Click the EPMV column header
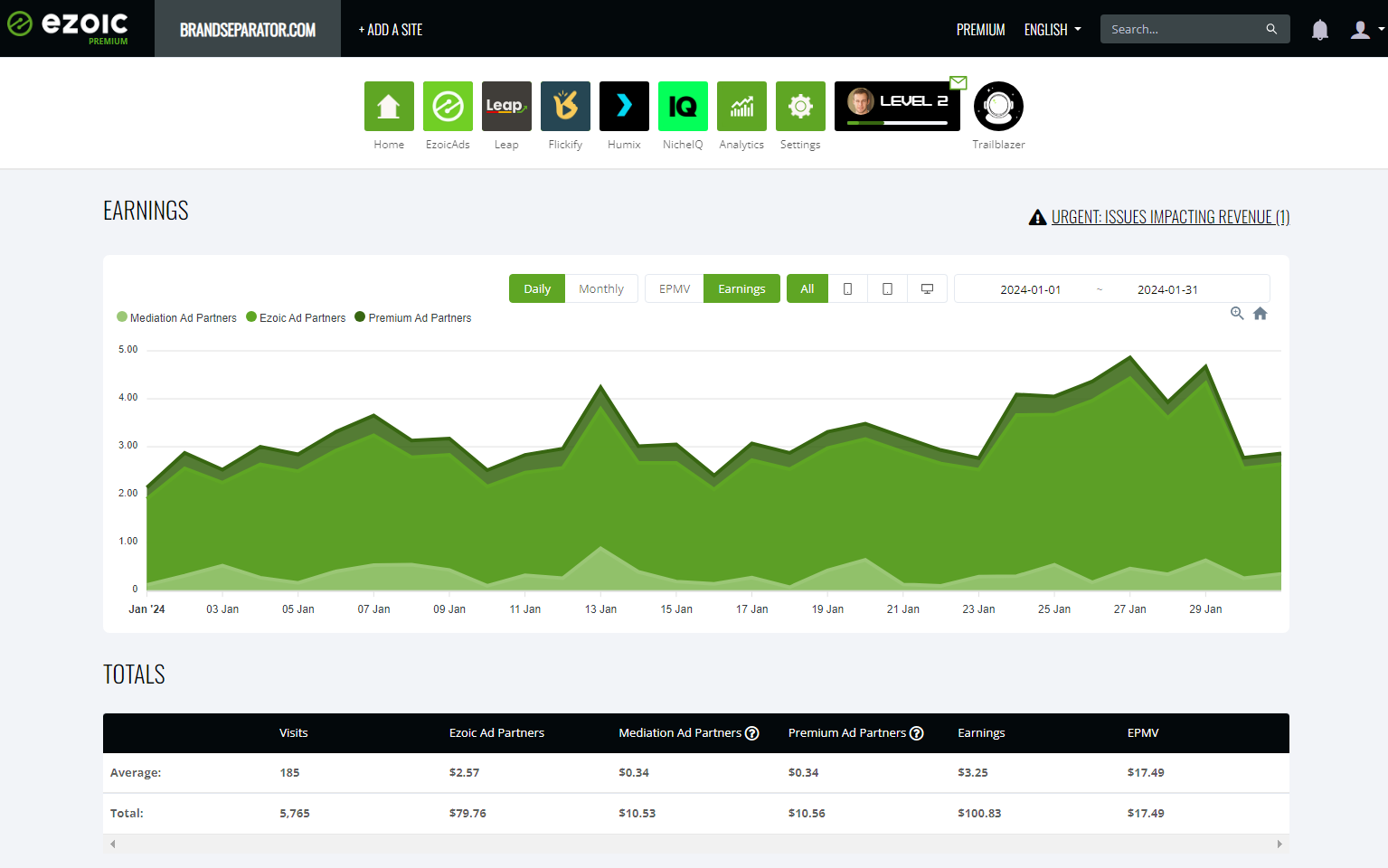This screenshot has width=1388, height=868. pyautogui.click(x=1143, y=733)
